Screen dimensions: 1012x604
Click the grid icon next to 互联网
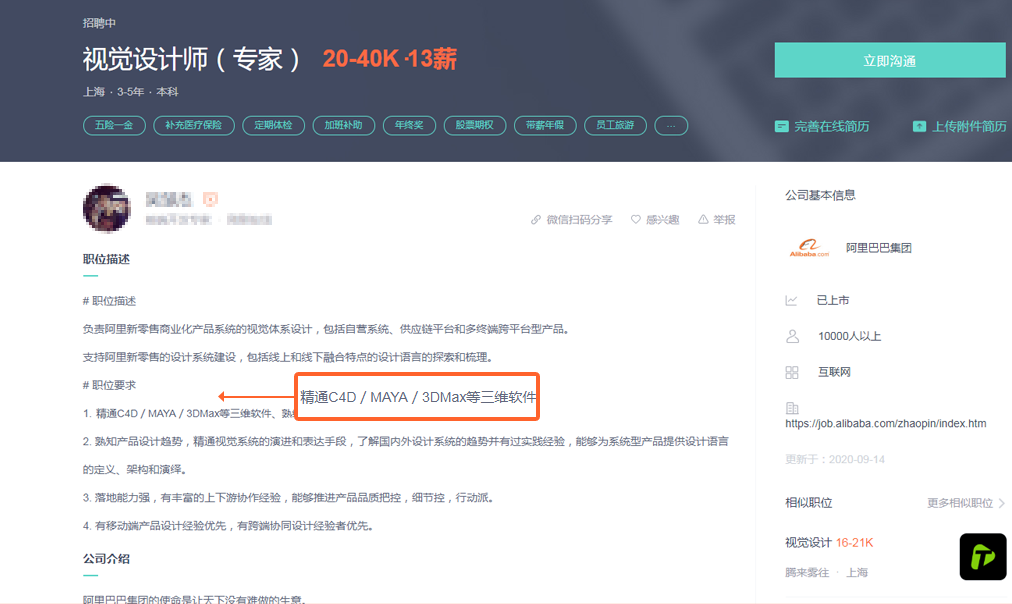tap(792, 372)
